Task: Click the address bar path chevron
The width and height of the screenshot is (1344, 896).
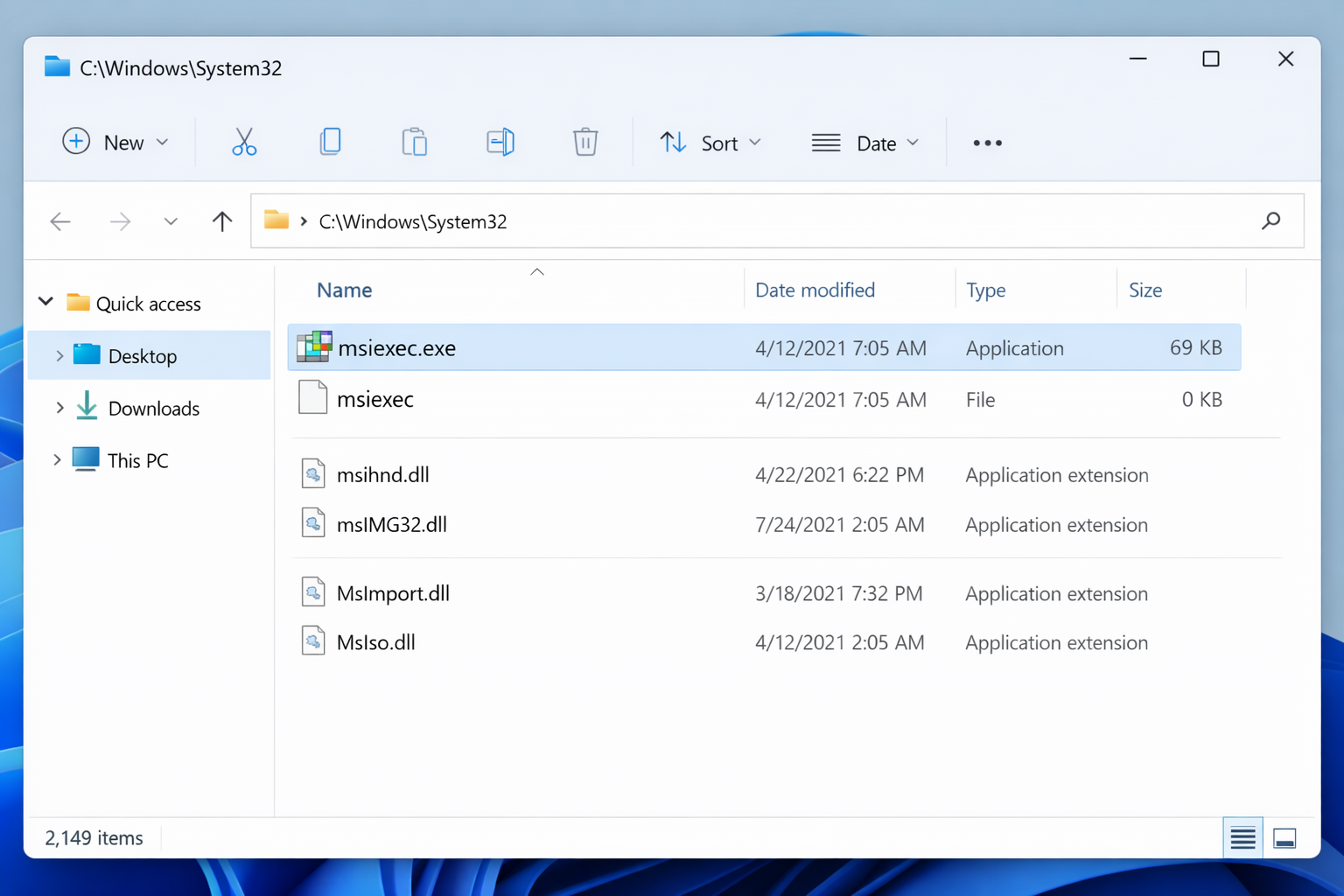Action: click(304, 221)
